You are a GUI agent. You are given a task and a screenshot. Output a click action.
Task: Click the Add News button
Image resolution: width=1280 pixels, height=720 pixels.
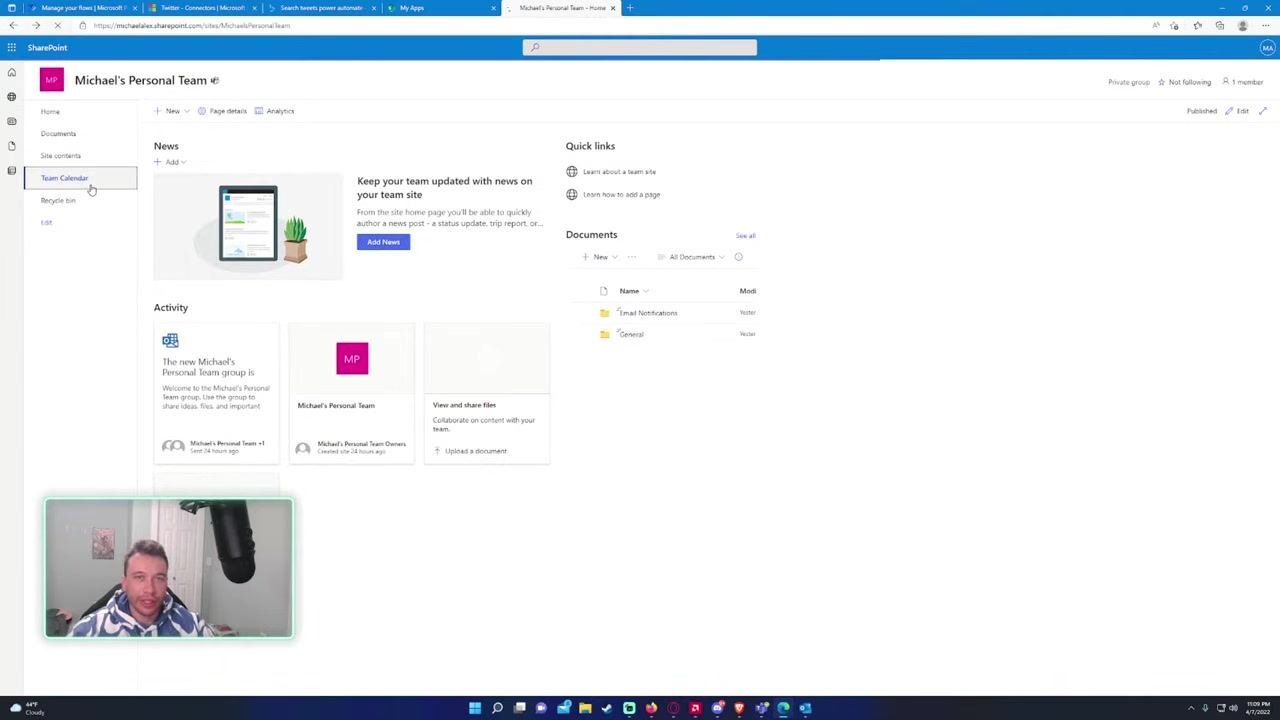click(383, 242)
